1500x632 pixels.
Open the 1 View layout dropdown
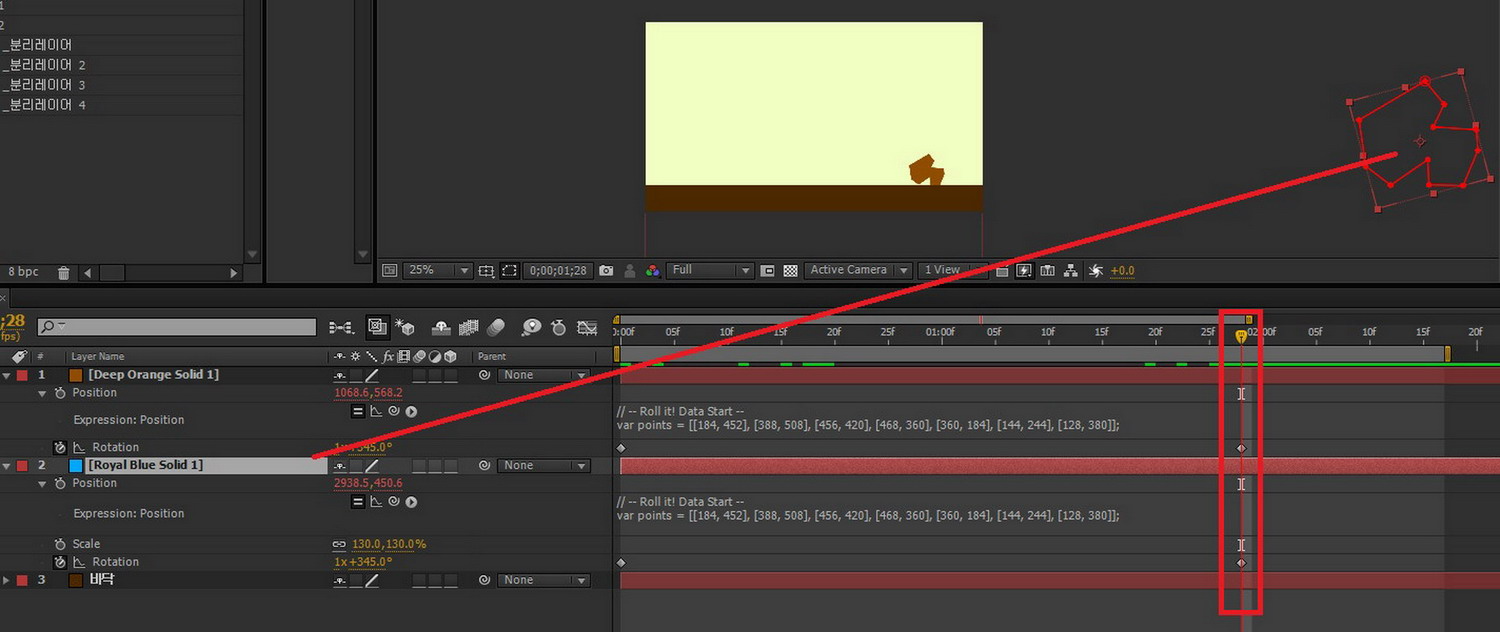tap(952, 270)
